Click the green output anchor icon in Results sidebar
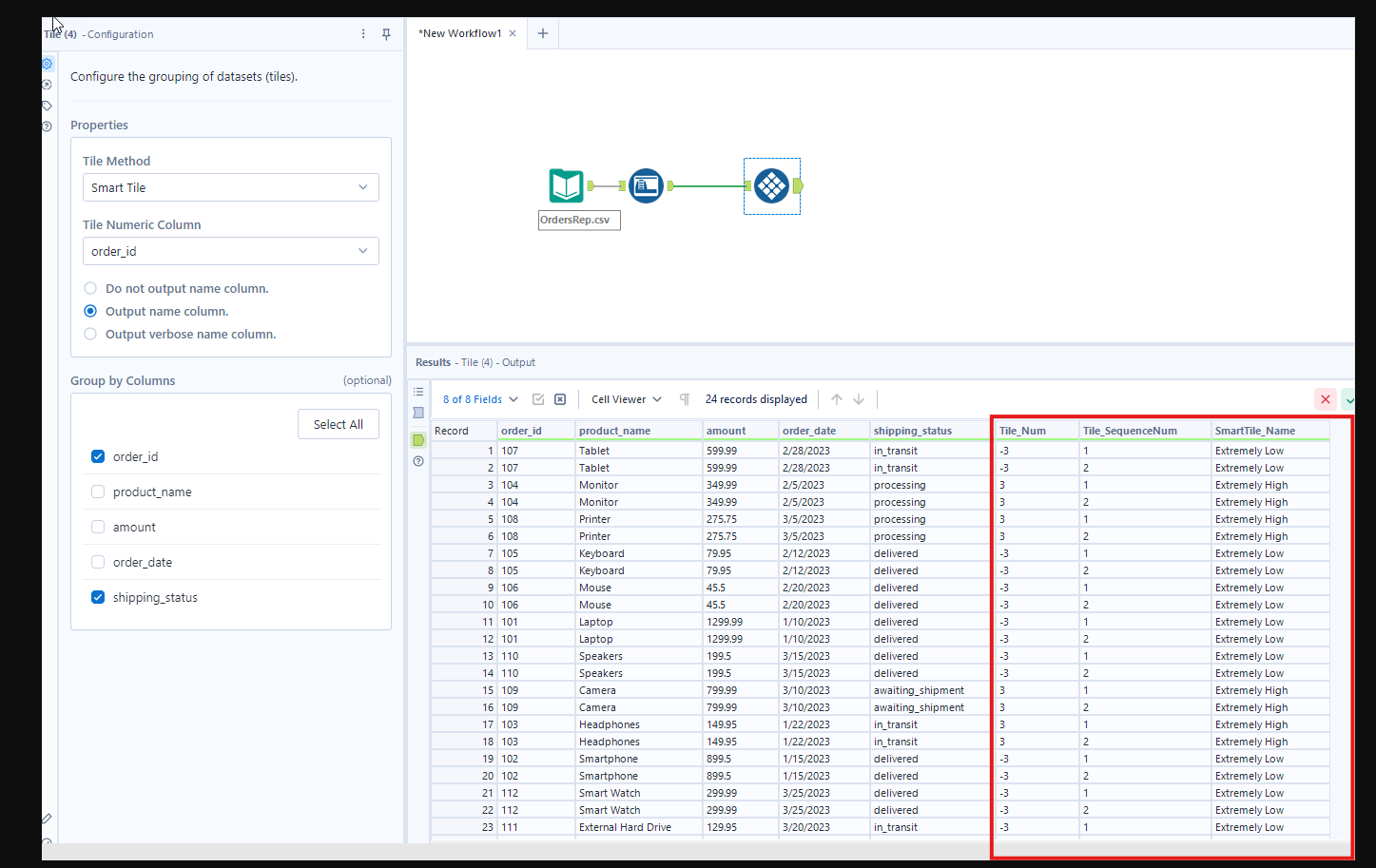 418,440
